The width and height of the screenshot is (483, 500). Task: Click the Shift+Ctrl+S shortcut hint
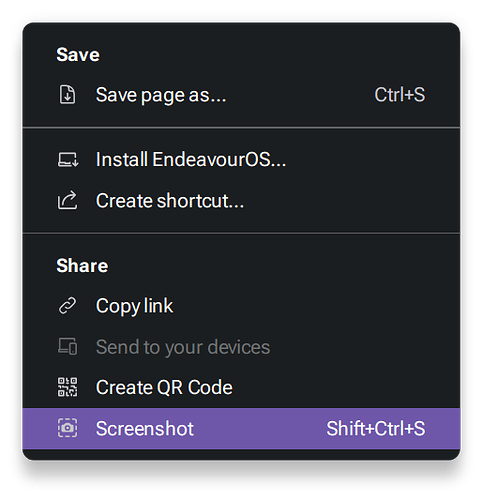click(x=376, y=428)
